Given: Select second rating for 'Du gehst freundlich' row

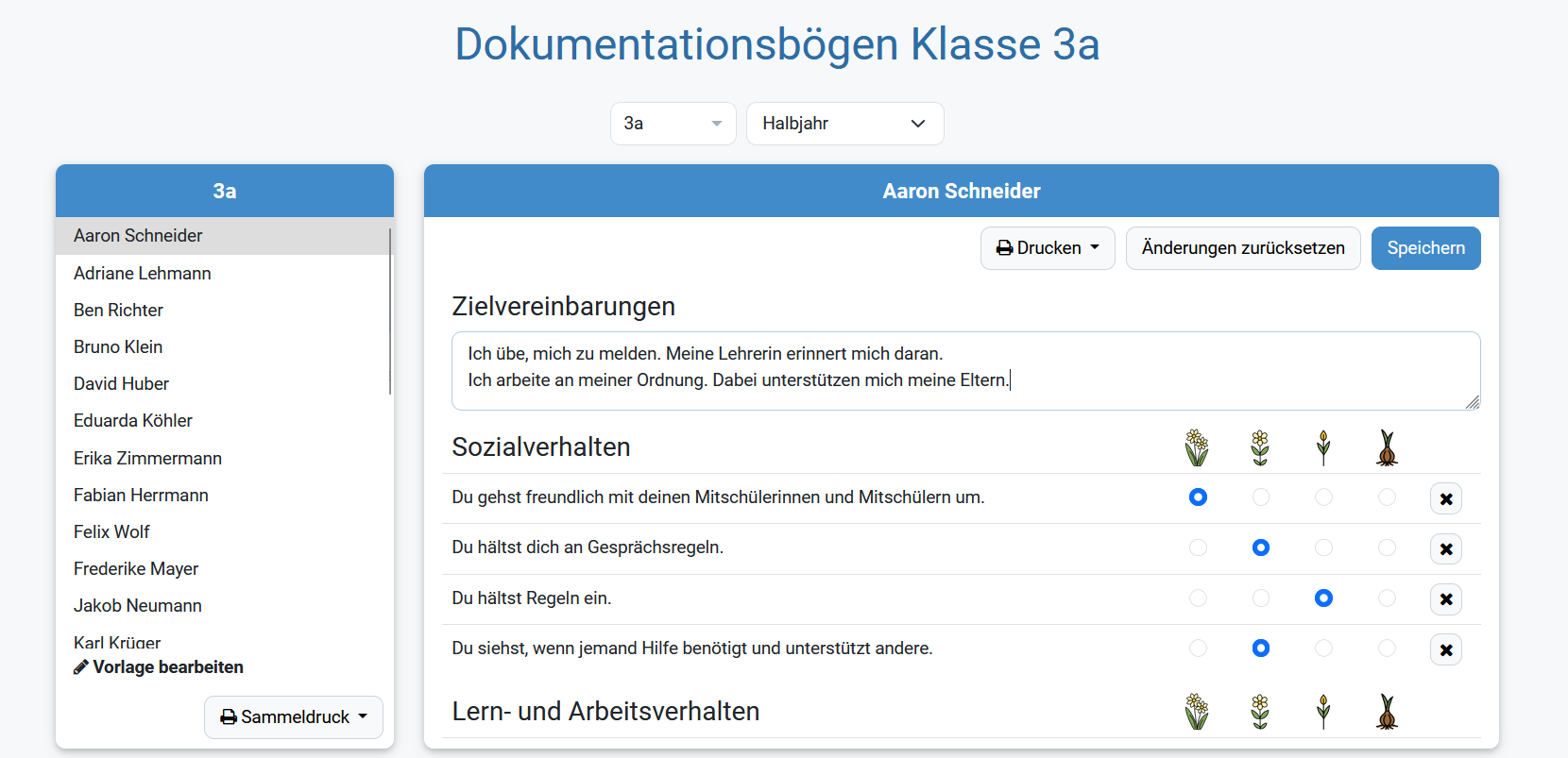Looking at the screenshot, I should [x=1261, y=497].
